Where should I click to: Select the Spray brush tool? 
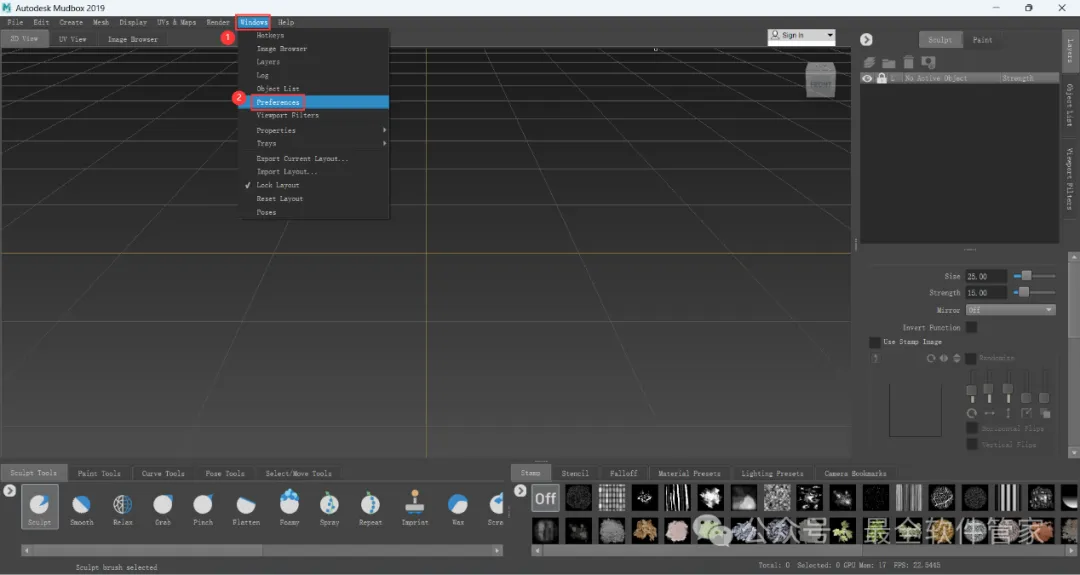point(329,508)
